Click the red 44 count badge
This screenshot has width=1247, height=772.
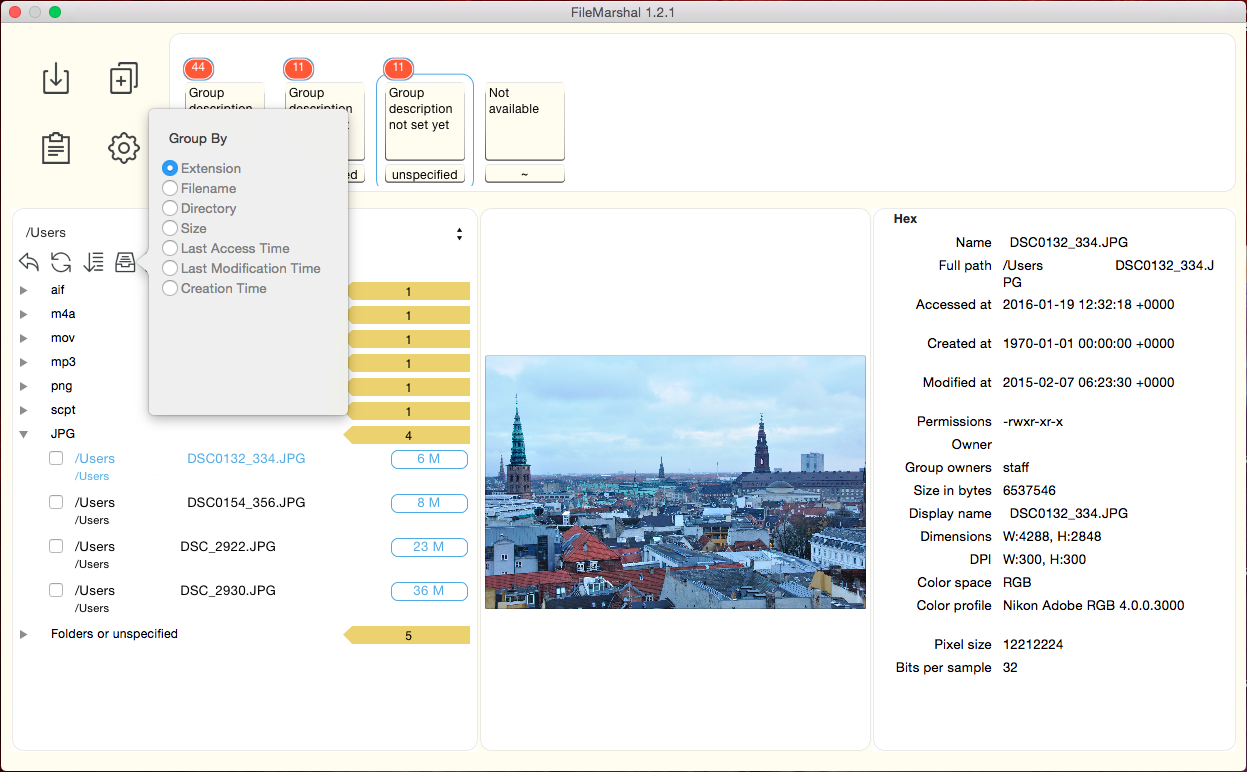tap(198, 69)
